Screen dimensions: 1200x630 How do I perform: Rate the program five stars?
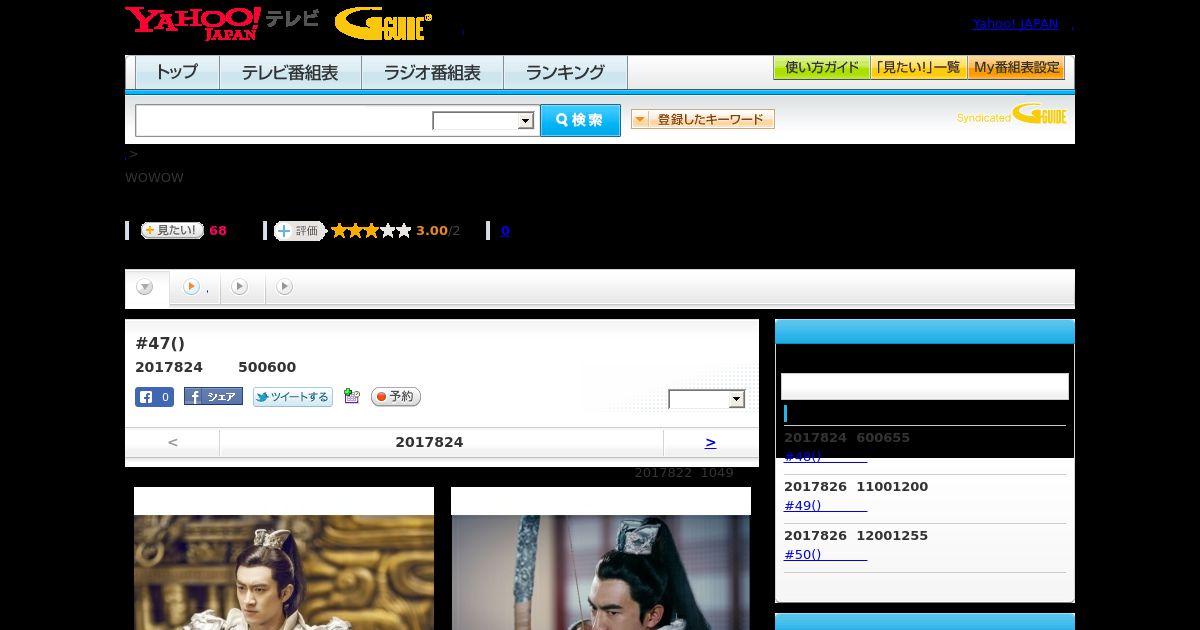click(x=404, y=231)
